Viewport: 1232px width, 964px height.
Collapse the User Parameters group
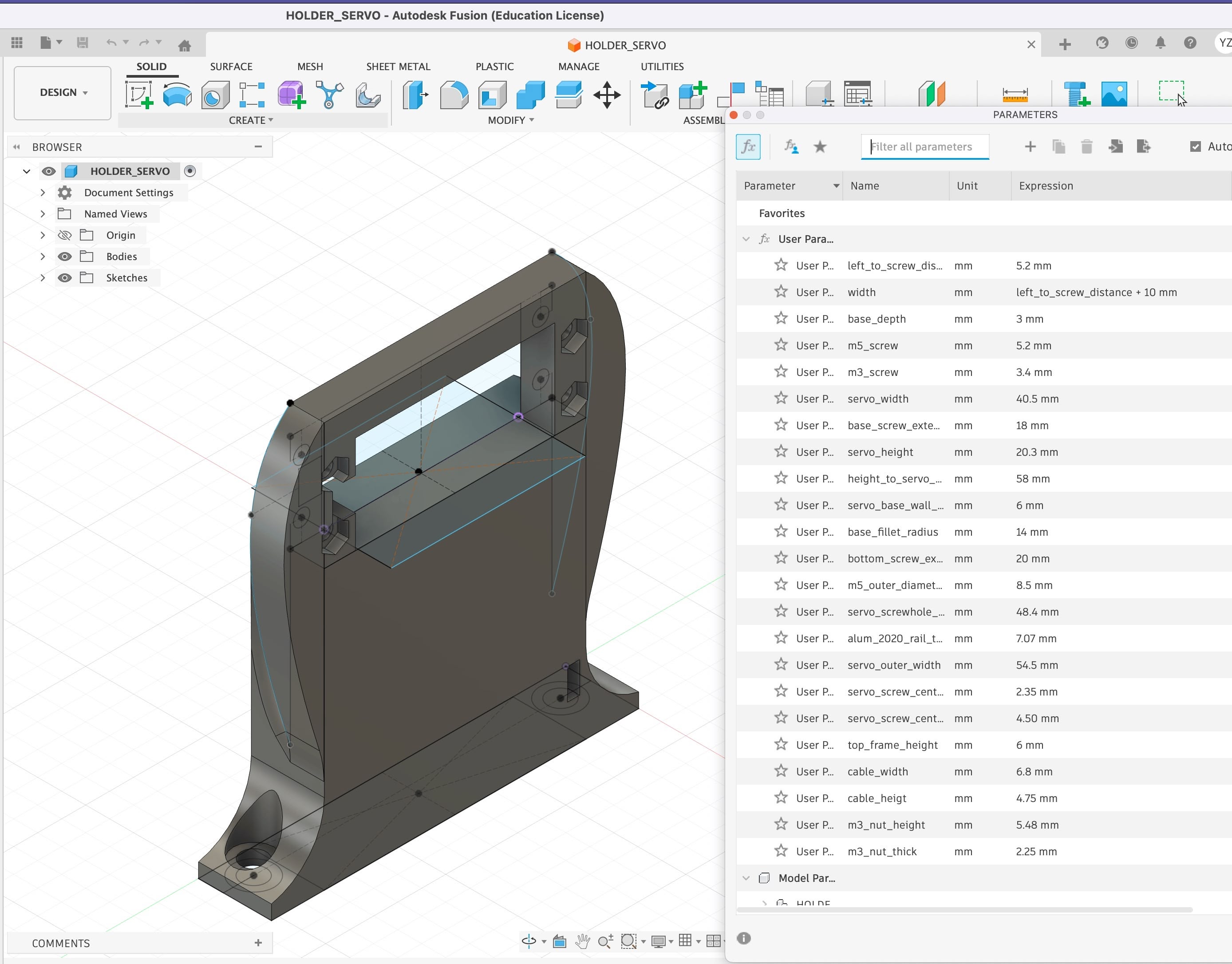pos(746,239)
